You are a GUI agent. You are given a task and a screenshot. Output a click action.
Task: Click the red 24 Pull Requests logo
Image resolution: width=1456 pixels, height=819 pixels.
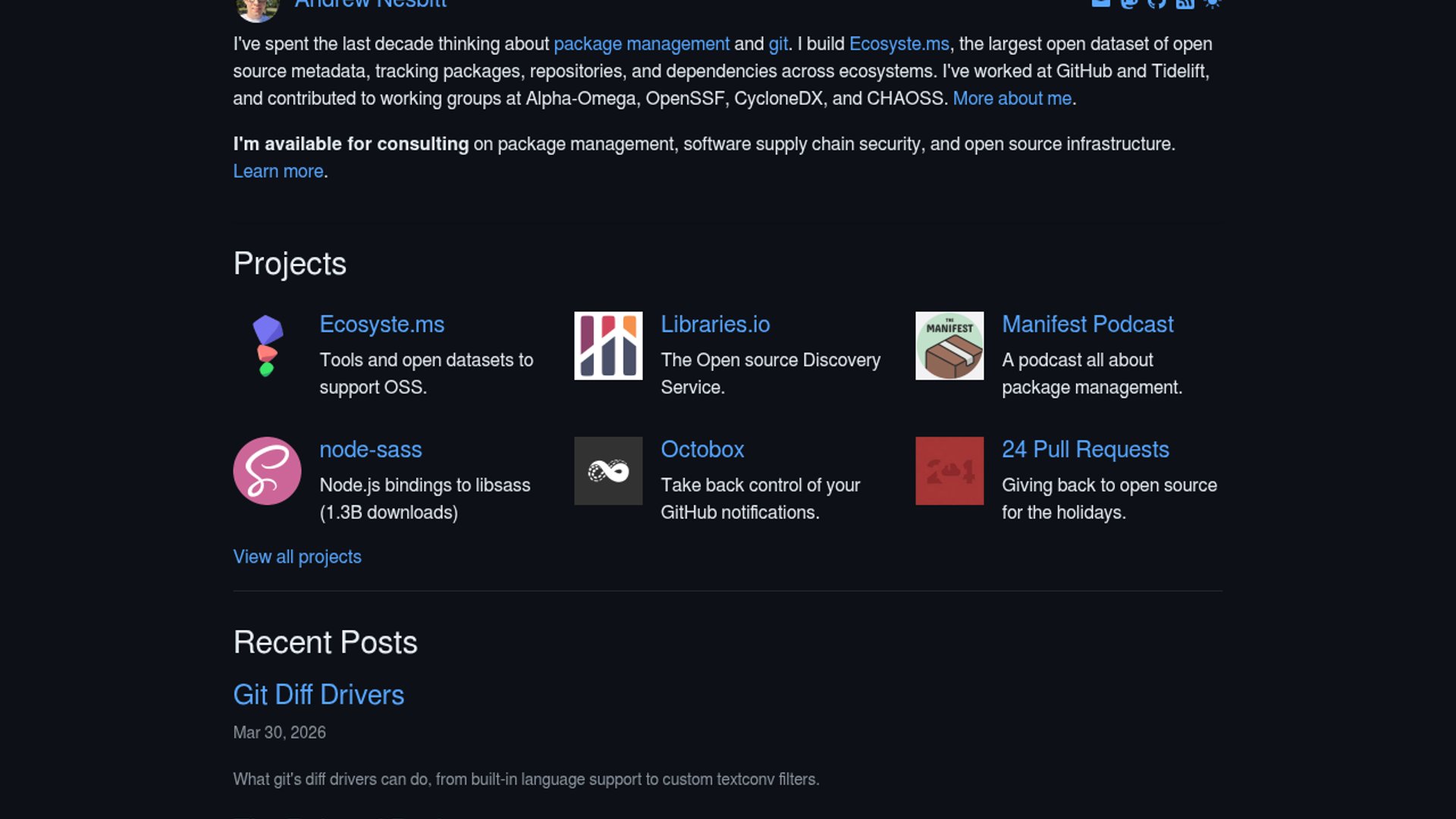pos(949,471)
